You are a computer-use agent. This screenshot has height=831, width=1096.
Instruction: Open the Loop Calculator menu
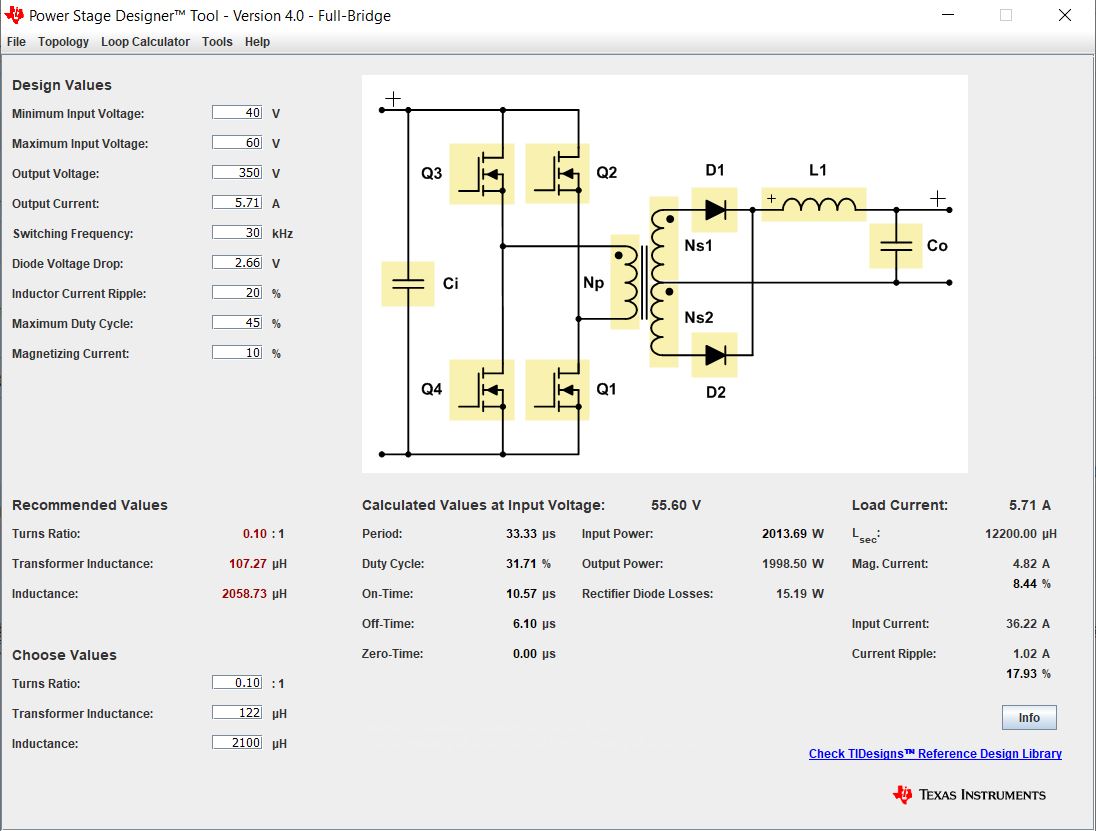tap(145, 42)
